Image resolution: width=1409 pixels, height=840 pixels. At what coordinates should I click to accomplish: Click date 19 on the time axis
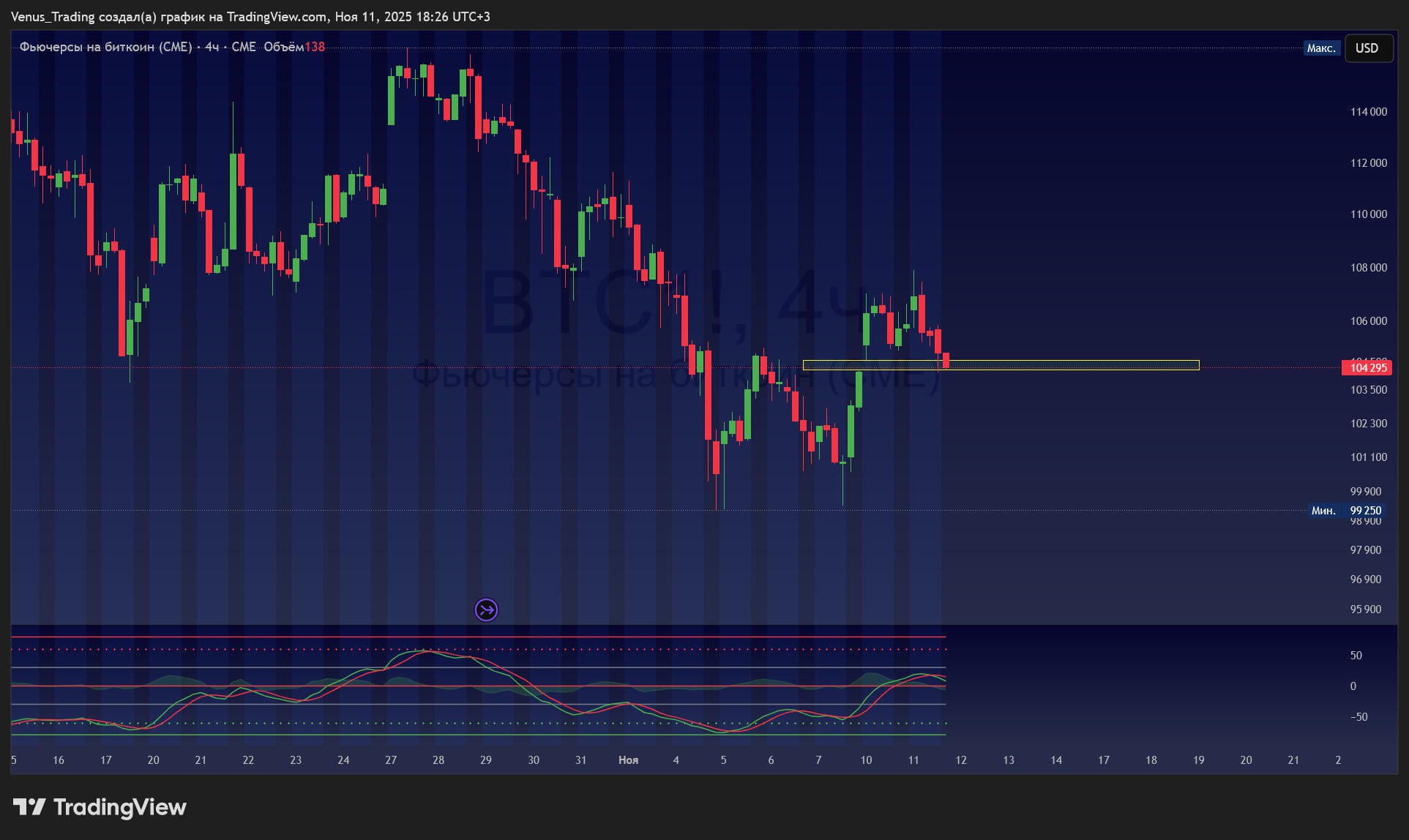pyautogui.click(x=1198, y=760)
